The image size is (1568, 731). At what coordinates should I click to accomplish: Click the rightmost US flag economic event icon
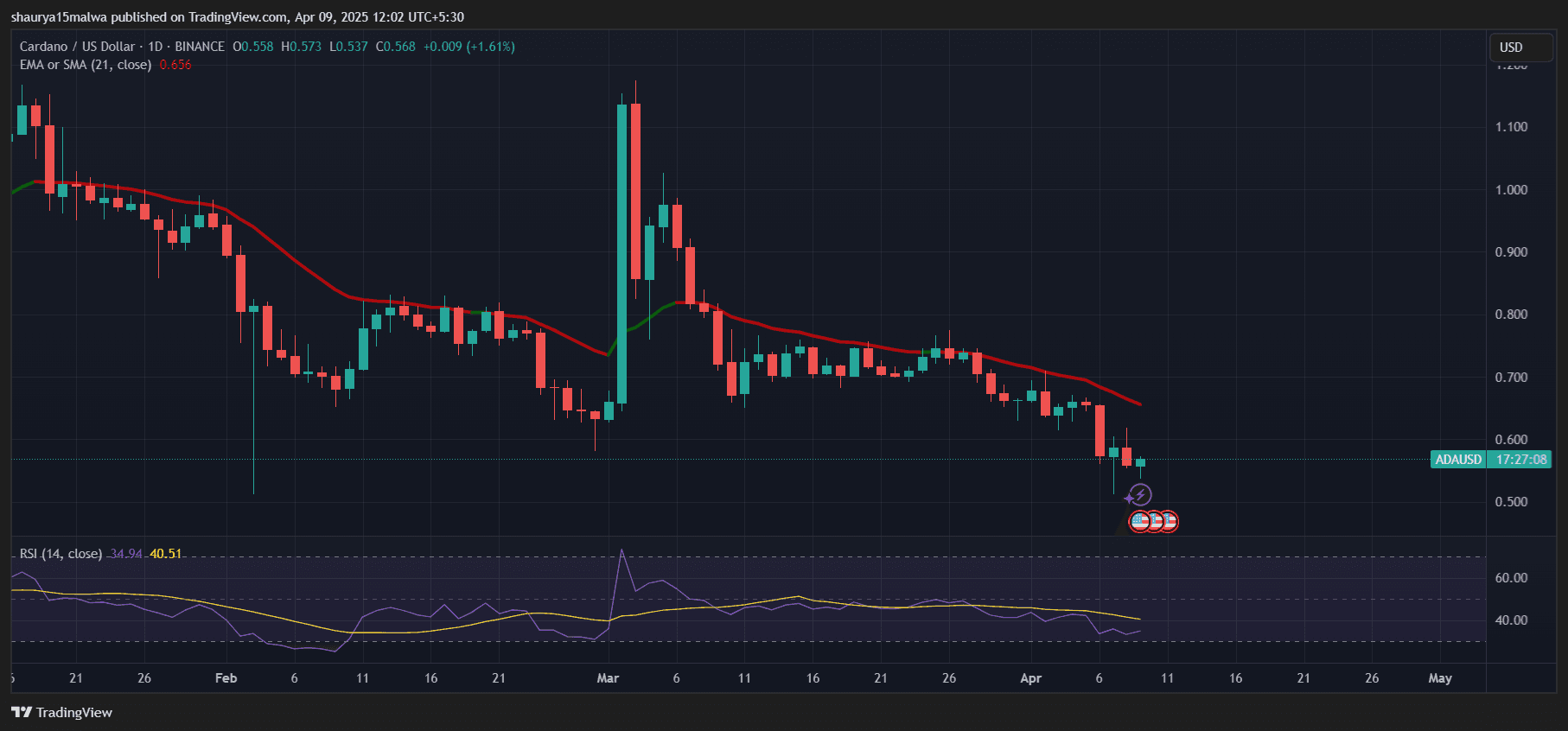coord(1169,521)
